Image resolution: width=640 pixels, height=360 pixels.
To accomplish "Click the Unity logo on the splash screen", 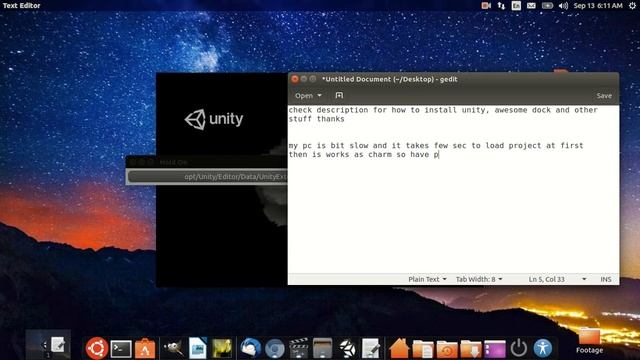I will (x=214, y=119).
